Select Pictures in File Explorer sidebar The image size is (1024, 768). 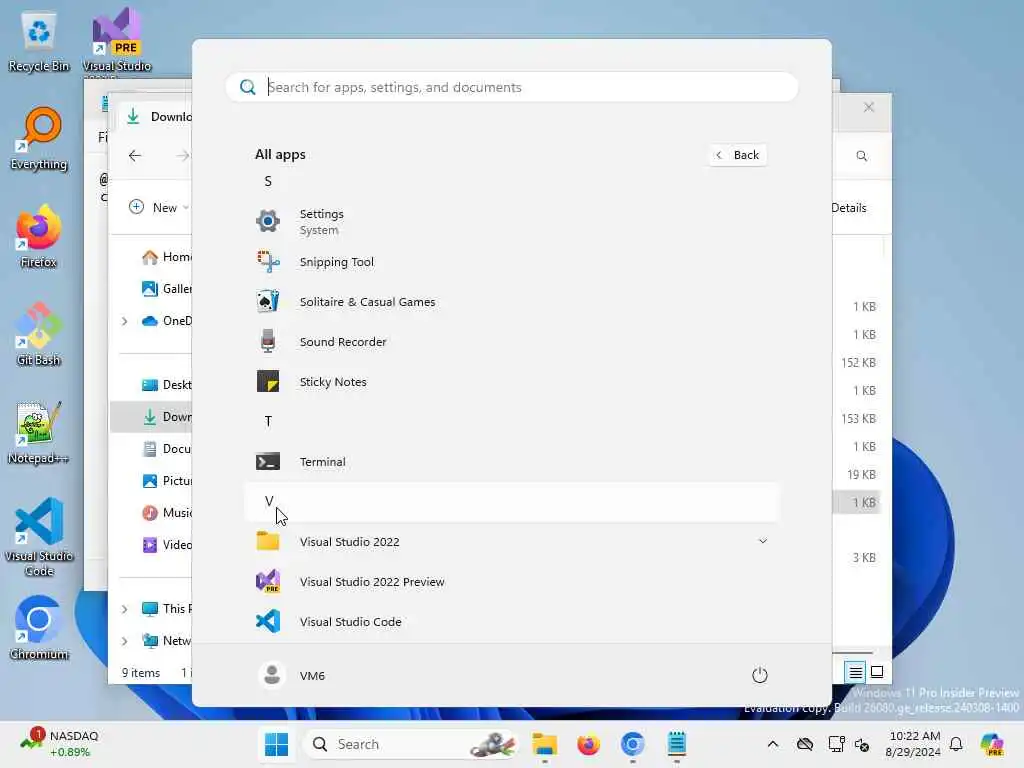click(x=167, y=481)
